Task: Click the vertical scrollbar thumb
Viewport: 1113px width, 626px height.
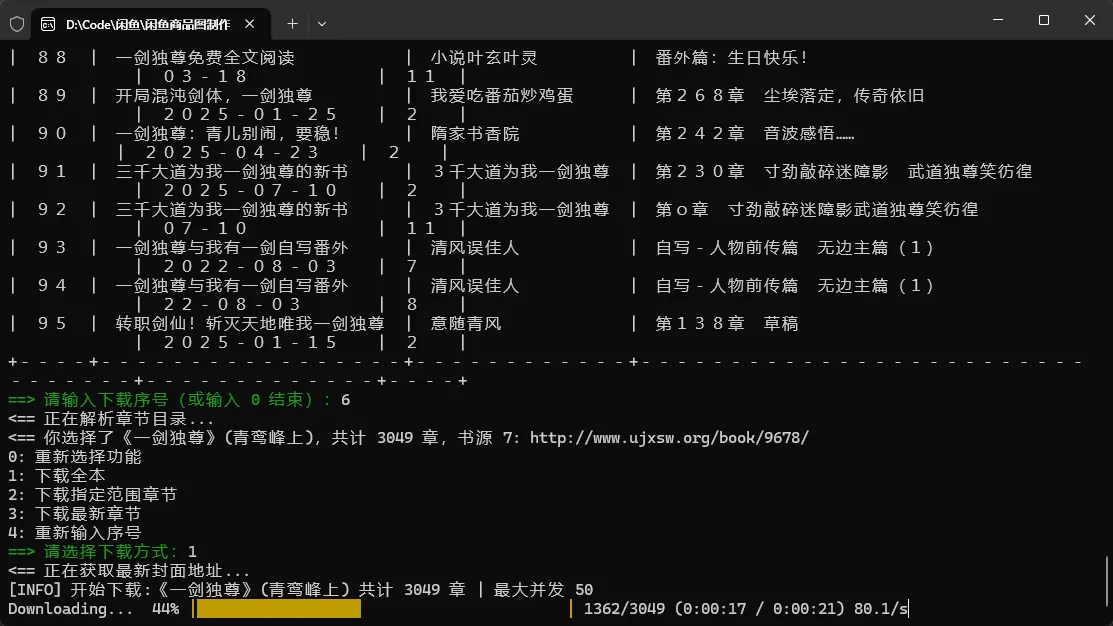Action: (1107, 582)
